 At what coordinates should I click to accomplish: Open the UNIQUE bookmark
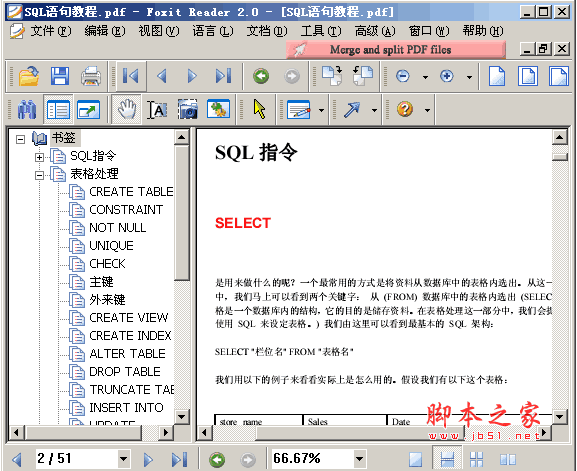pyautogui.click(x=111, y=246)
